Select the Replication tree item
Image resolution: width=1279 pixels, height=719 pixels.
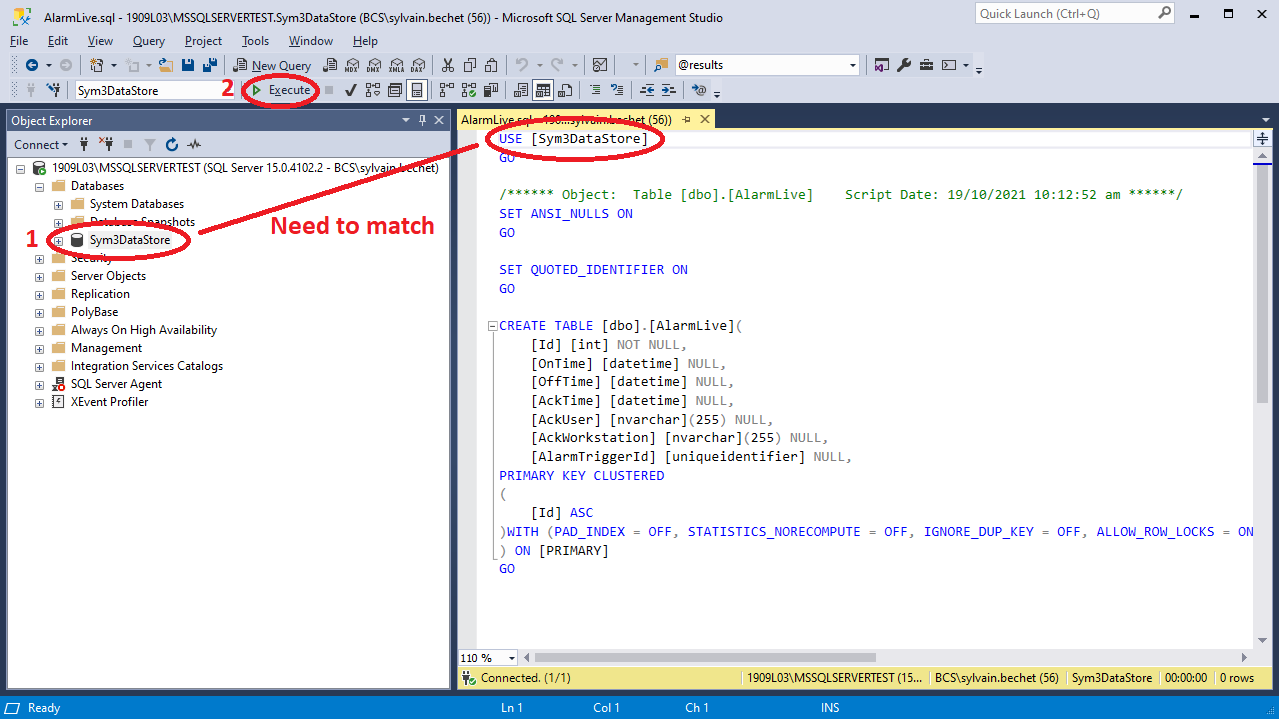[x=100, y=294]
